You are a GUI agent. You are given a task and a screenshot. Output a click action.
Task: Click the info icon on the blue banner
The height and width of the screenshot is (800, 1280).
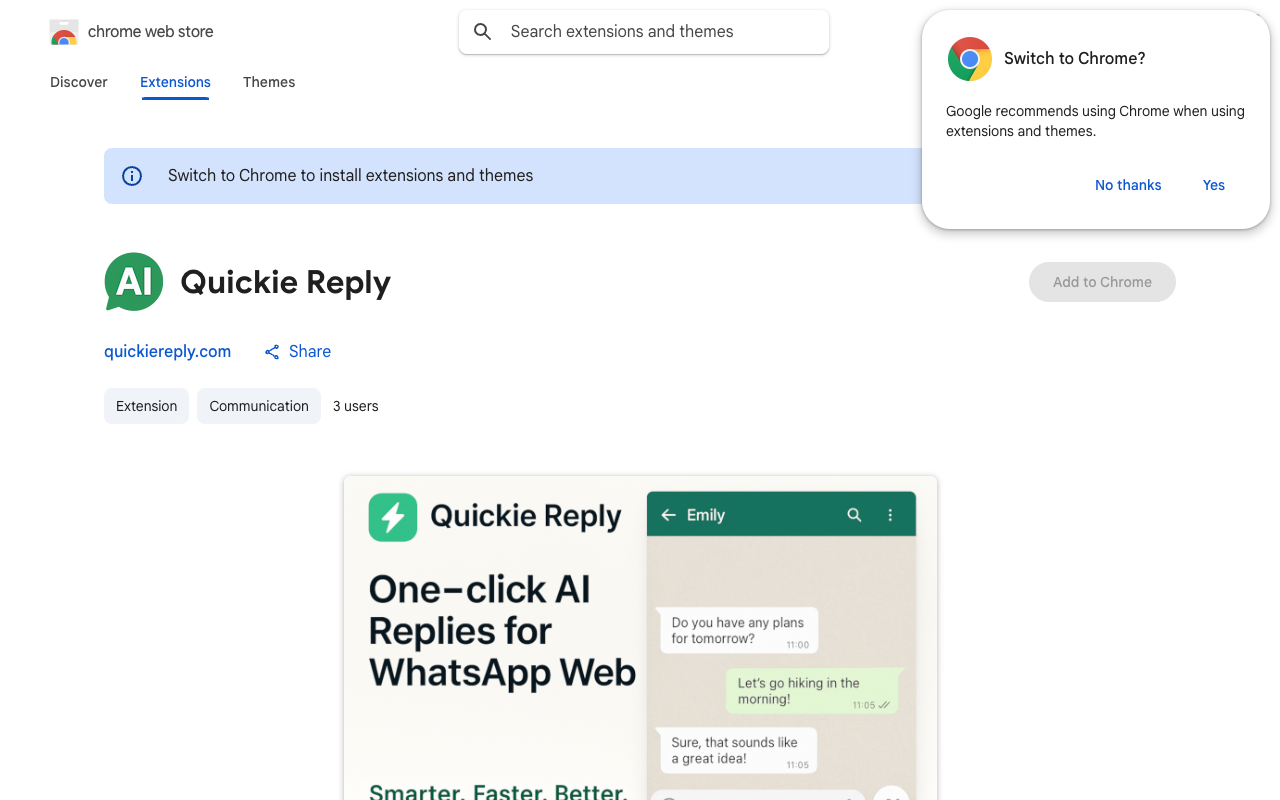(x=131, y=175)
